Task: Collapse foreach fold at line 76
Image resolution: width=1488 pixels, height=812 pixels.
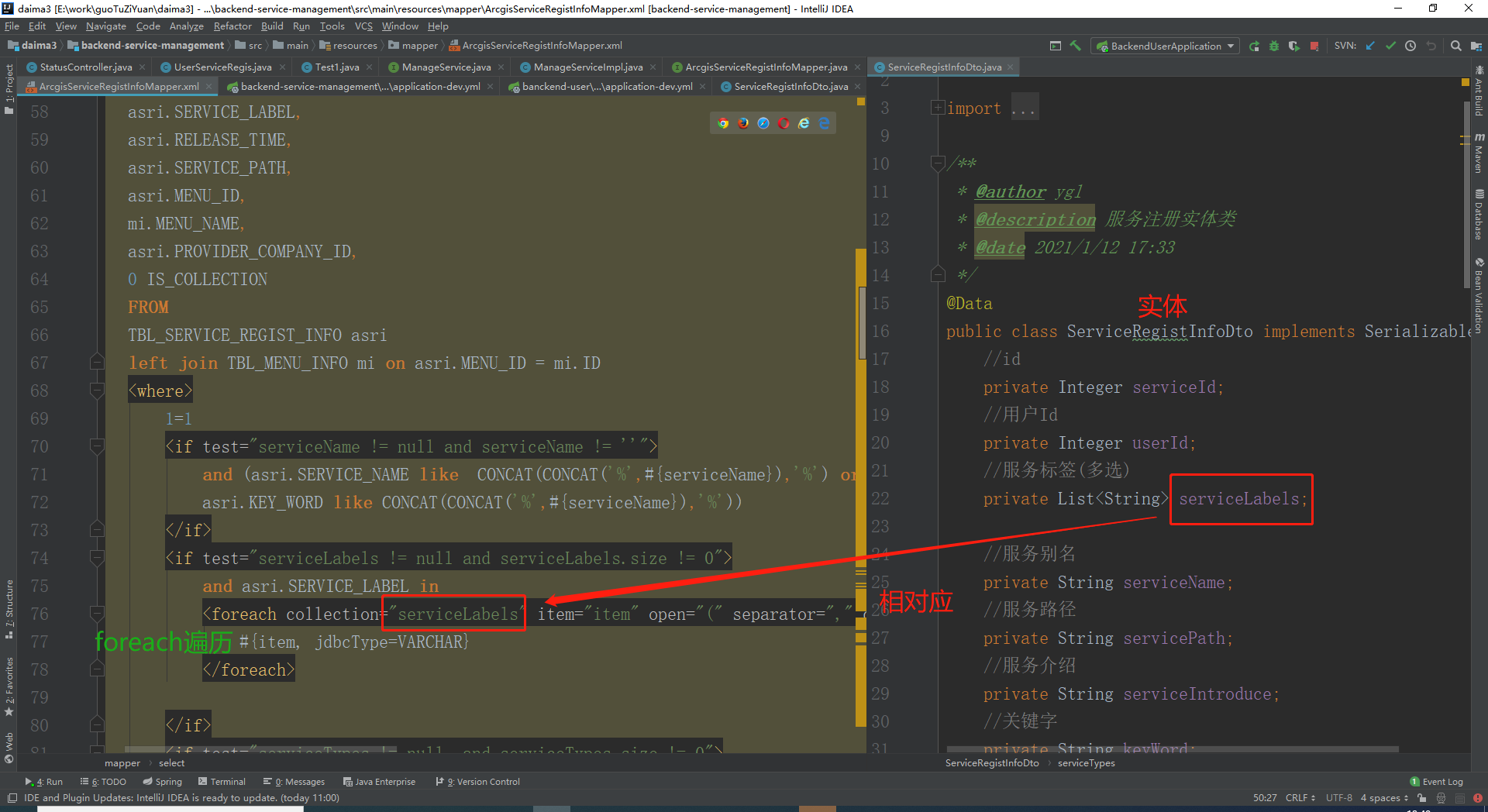Action: [97, 614]
